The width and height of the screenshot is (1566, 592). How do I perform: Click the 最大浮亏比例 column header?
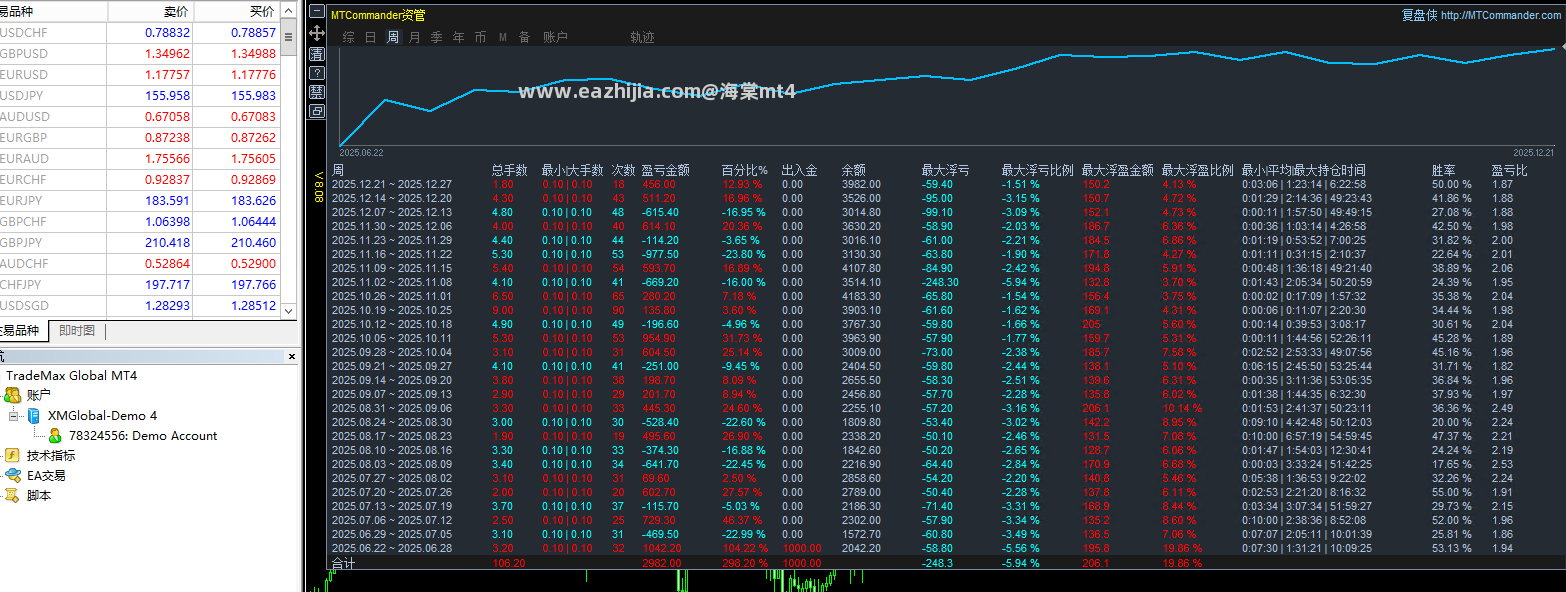click(1037, 170)
